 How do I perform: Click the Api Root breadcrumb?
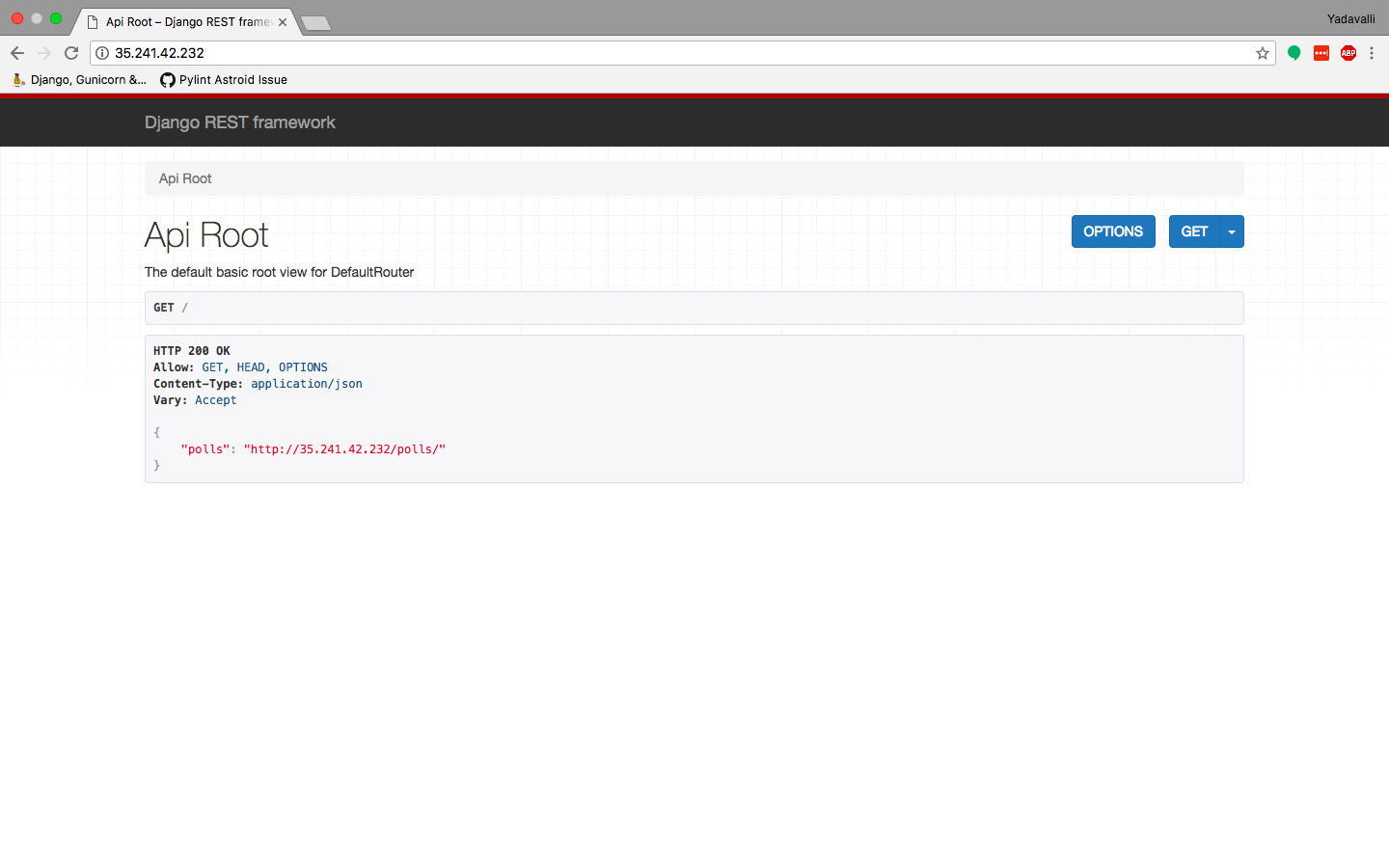(185, 178)
